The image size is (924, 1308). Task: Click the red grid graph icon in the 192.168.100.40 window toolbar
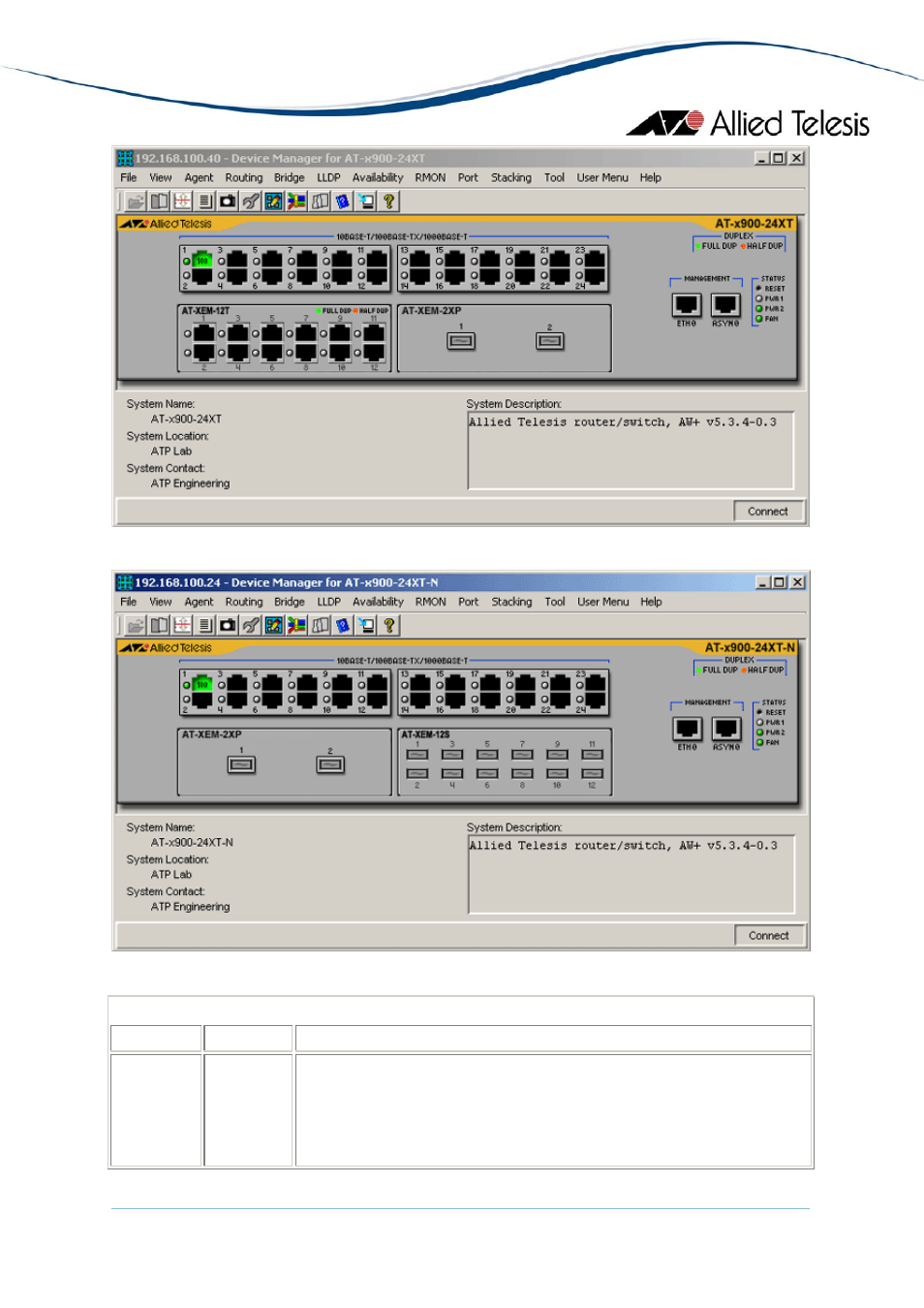pyautogui.click(x=182, y=202)
